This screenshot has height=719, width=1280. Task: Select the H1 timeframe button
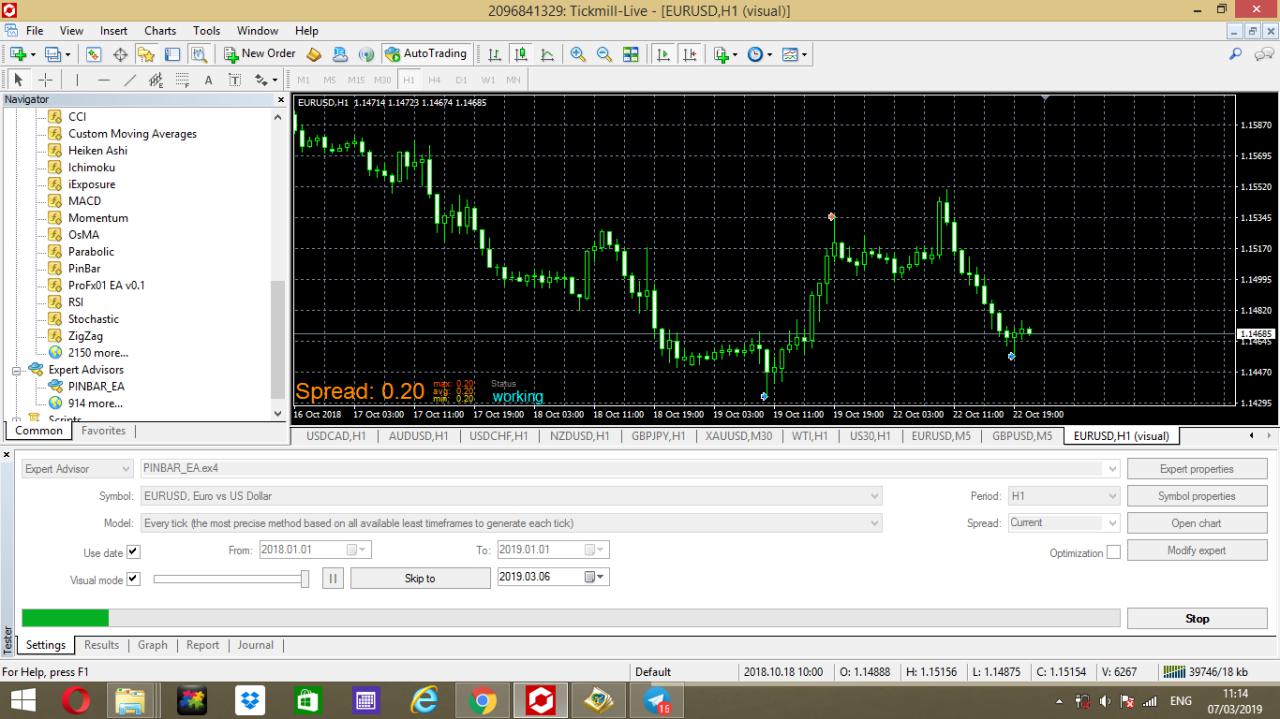pyautogui.click(x=408, y=80)
